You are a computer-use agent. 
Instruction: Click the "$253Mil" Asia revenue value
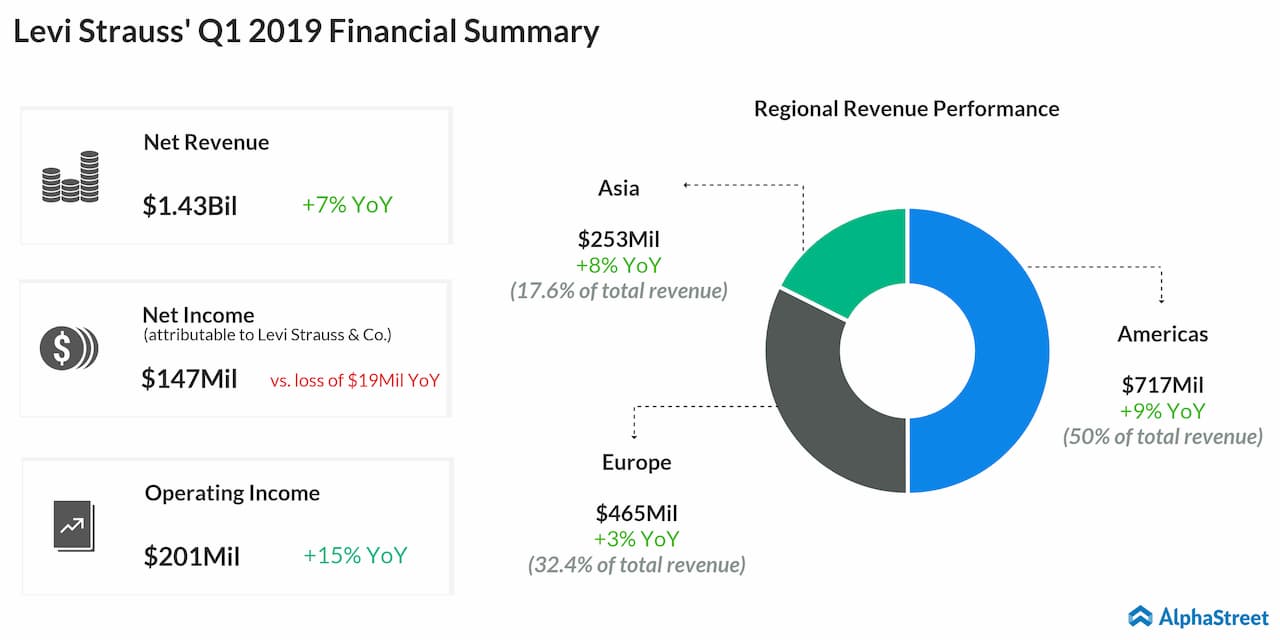click(x=619, y=239)
